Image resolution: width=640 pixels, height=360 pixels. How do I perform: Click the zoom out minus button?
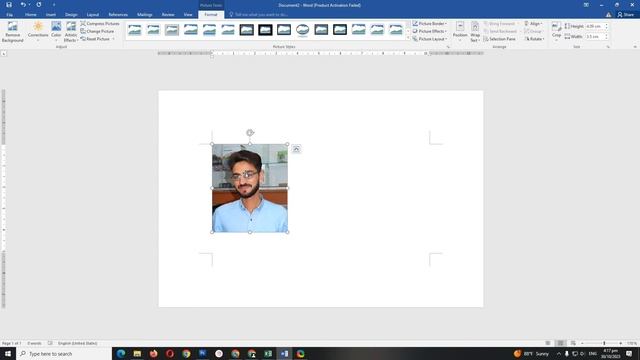[x=582, y=343]
